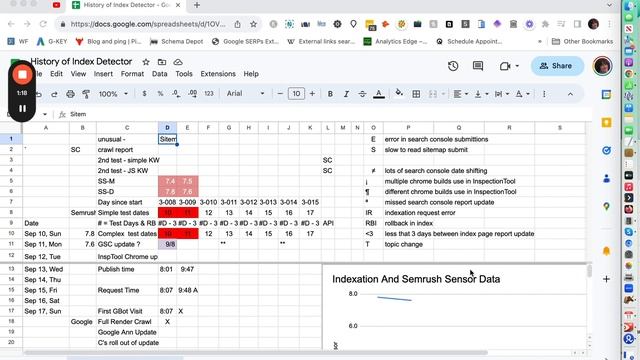Viewport: 640px width, 360px height.
Task: Open the Tools menu
Action: [184, 74]
